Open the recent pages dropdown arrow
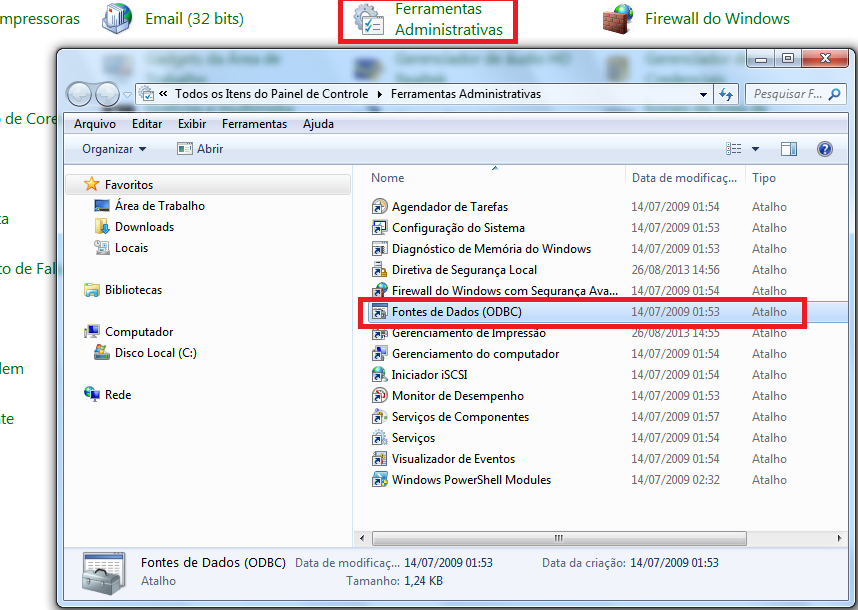The width and height of the screenshot is (858, 610). coord(127,95)
